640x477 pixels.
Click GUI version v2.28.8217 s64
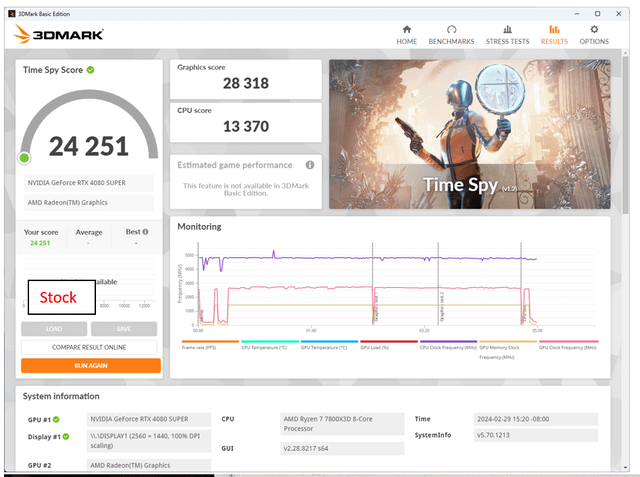[342, 448]
